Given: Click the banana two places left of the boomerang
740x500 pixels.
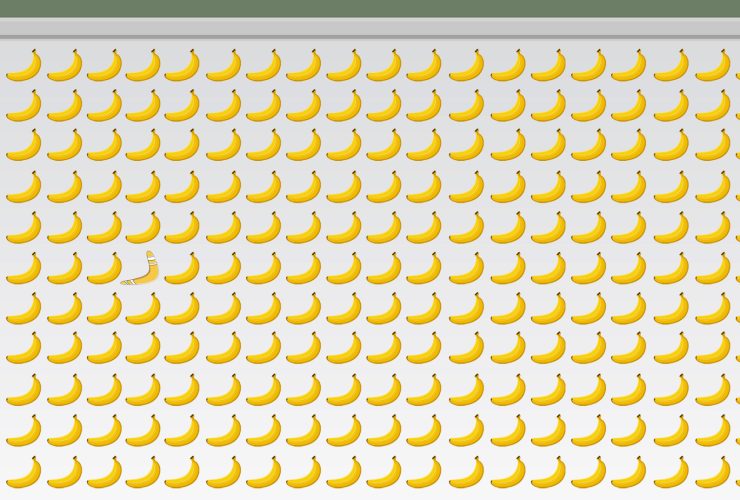Looking at the screenshot, I should [65, 268].
